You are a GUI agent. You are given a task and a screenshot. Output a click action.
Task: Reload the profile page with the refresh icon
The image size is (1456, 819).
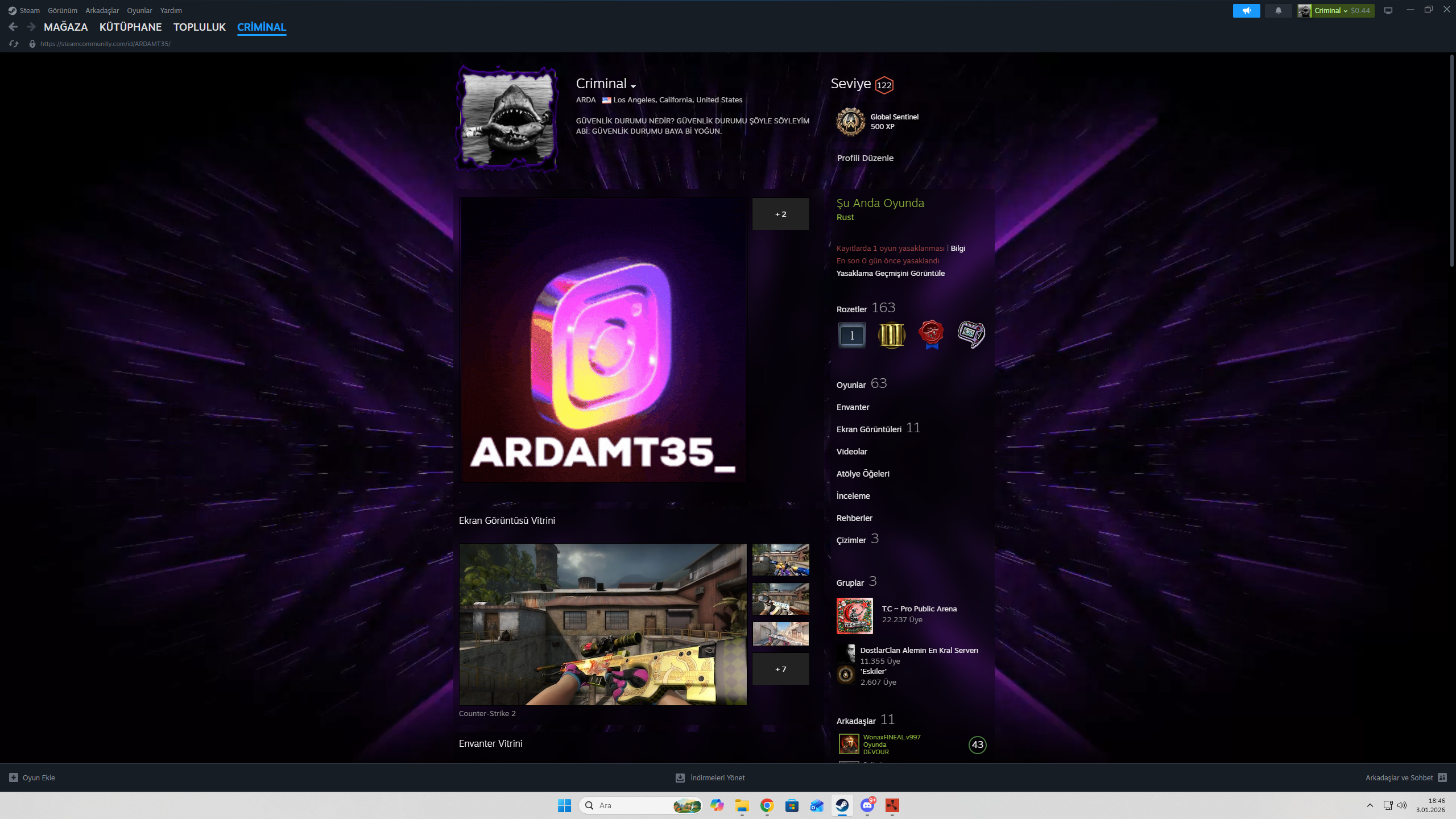click(14, 44)
